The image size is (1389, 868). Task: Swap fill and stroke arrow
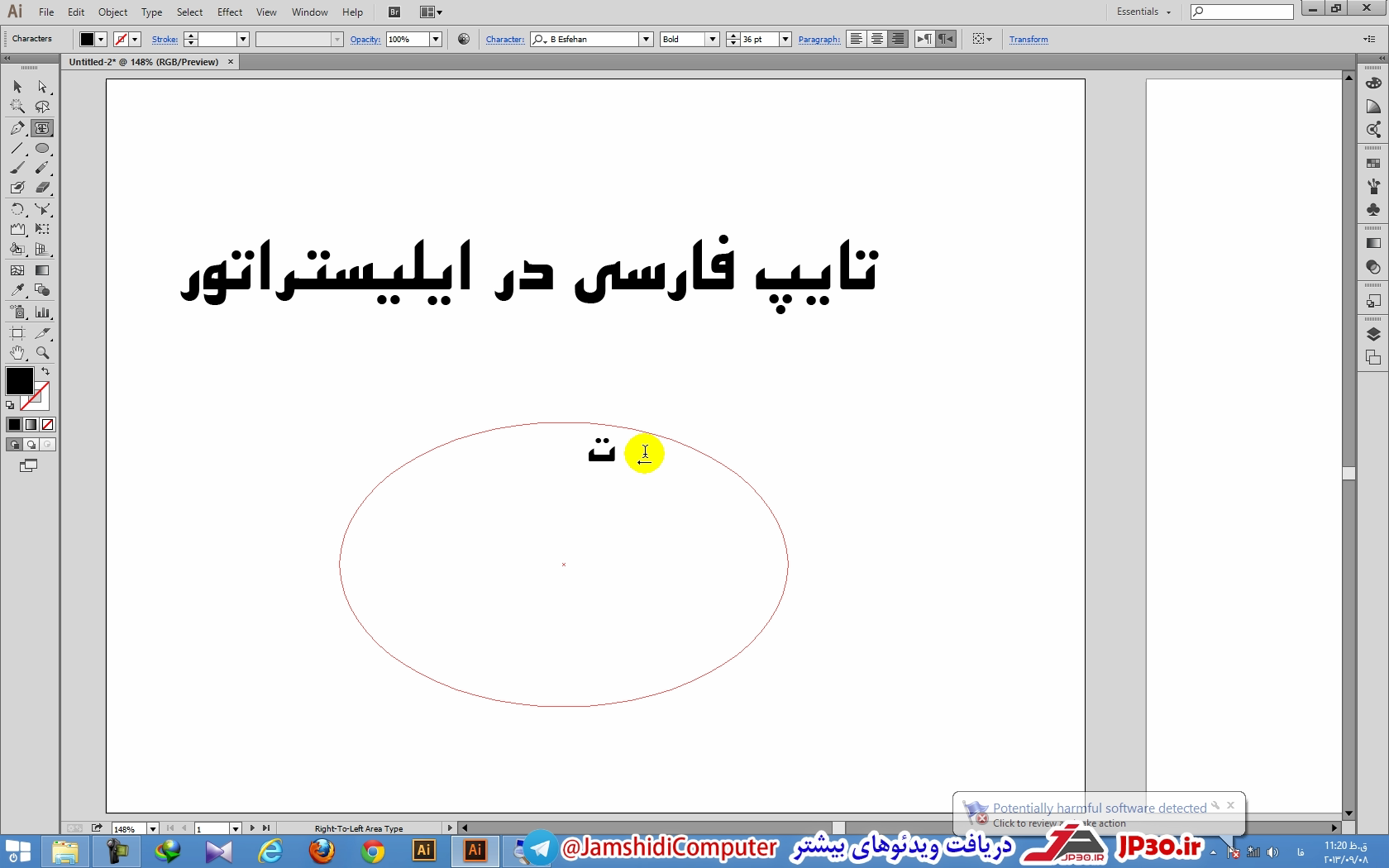click(x=45, y=371)
